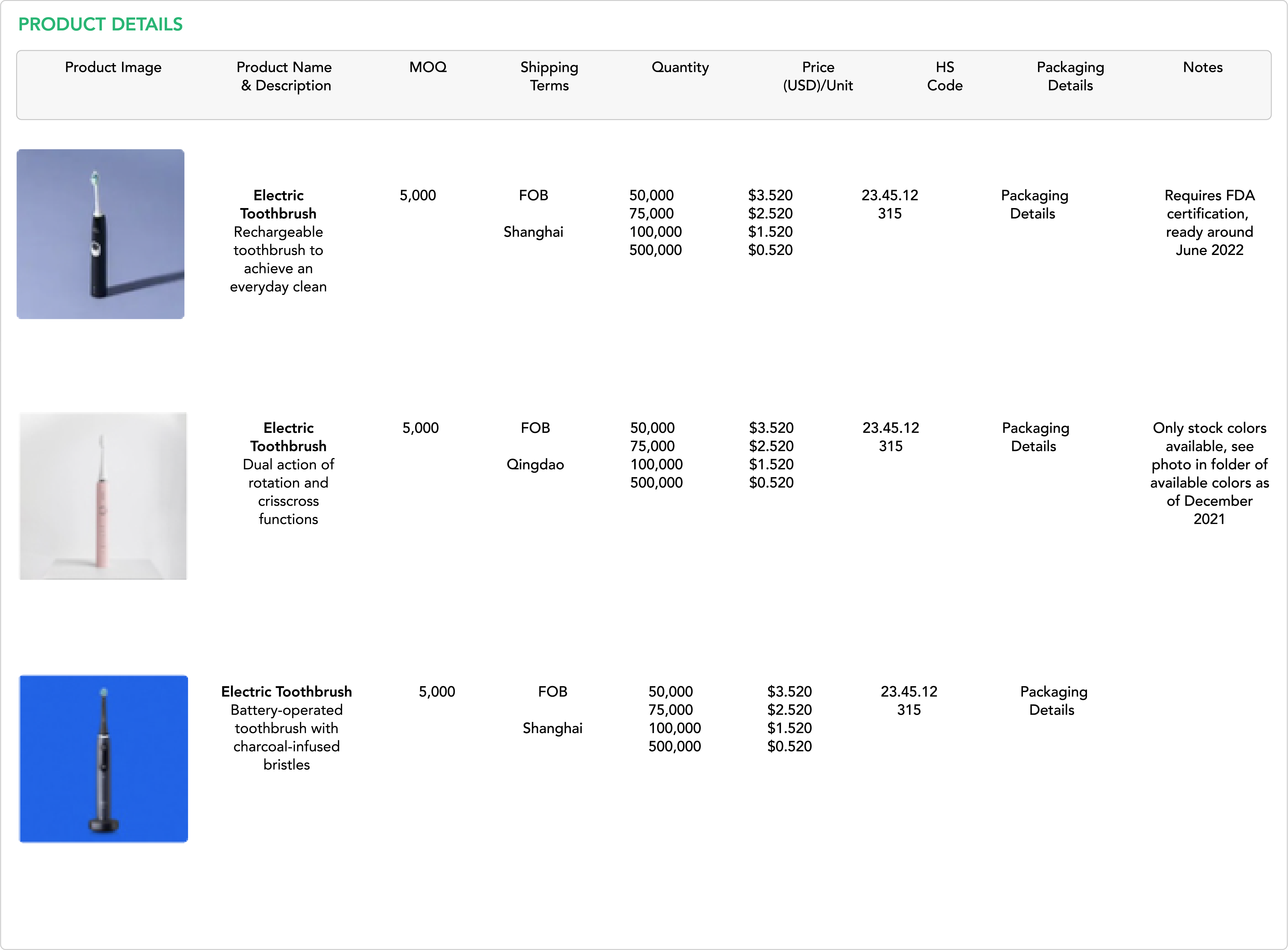Click quantity 75,000 in the Rechargeable row
The height and width of the screenshot is (950, 1288).
click(651, 214)
